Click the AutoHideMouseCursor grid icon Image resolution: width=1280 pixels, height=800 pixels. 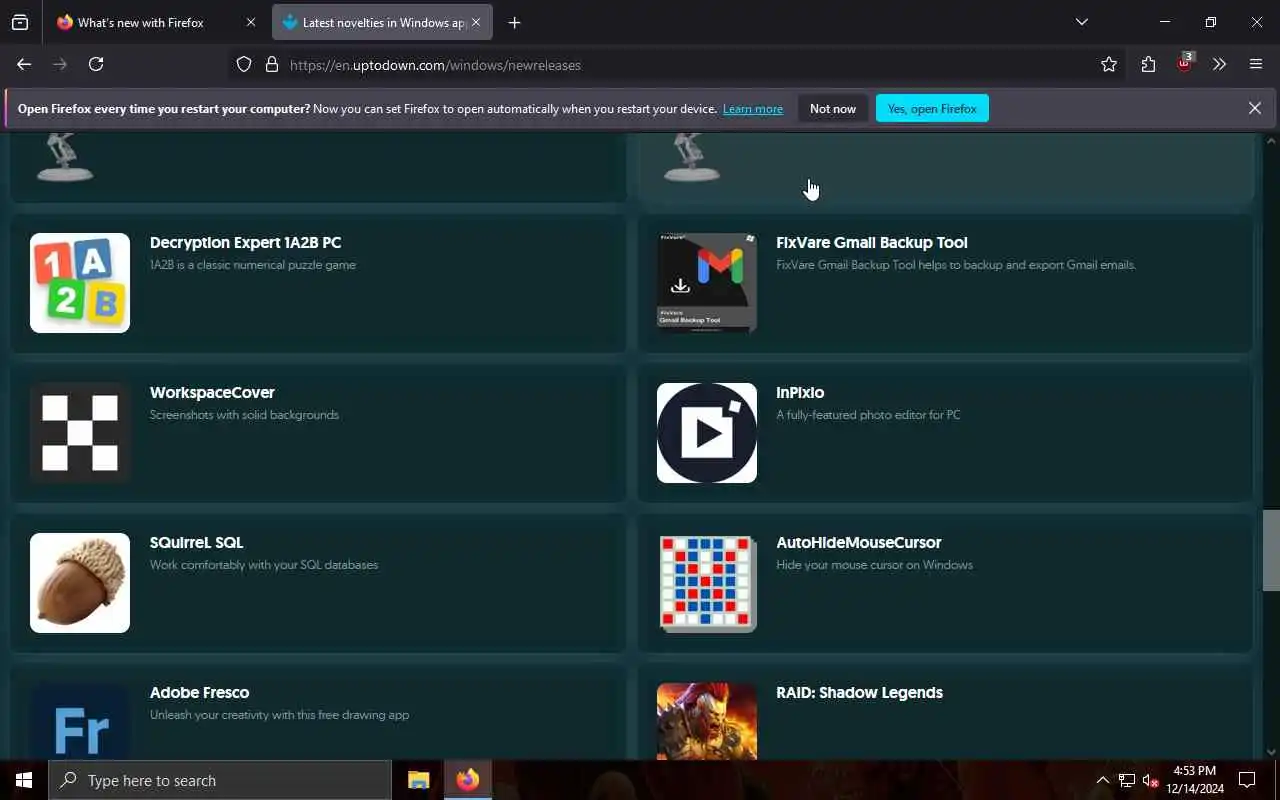tap(707, 583)
